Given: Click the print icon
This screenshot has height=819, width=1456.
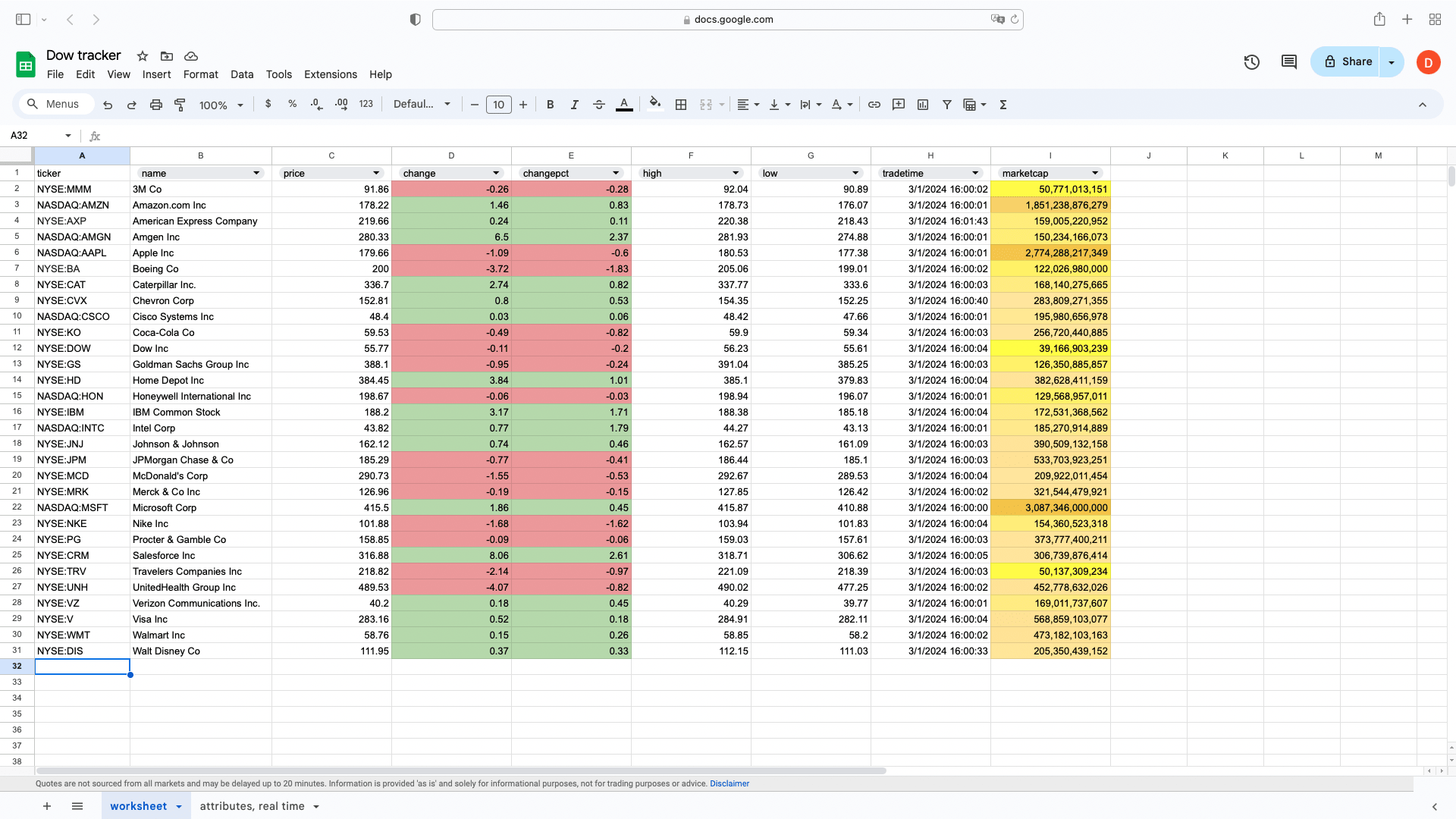Looking at the screenshot, I should (x=155, y=105).
